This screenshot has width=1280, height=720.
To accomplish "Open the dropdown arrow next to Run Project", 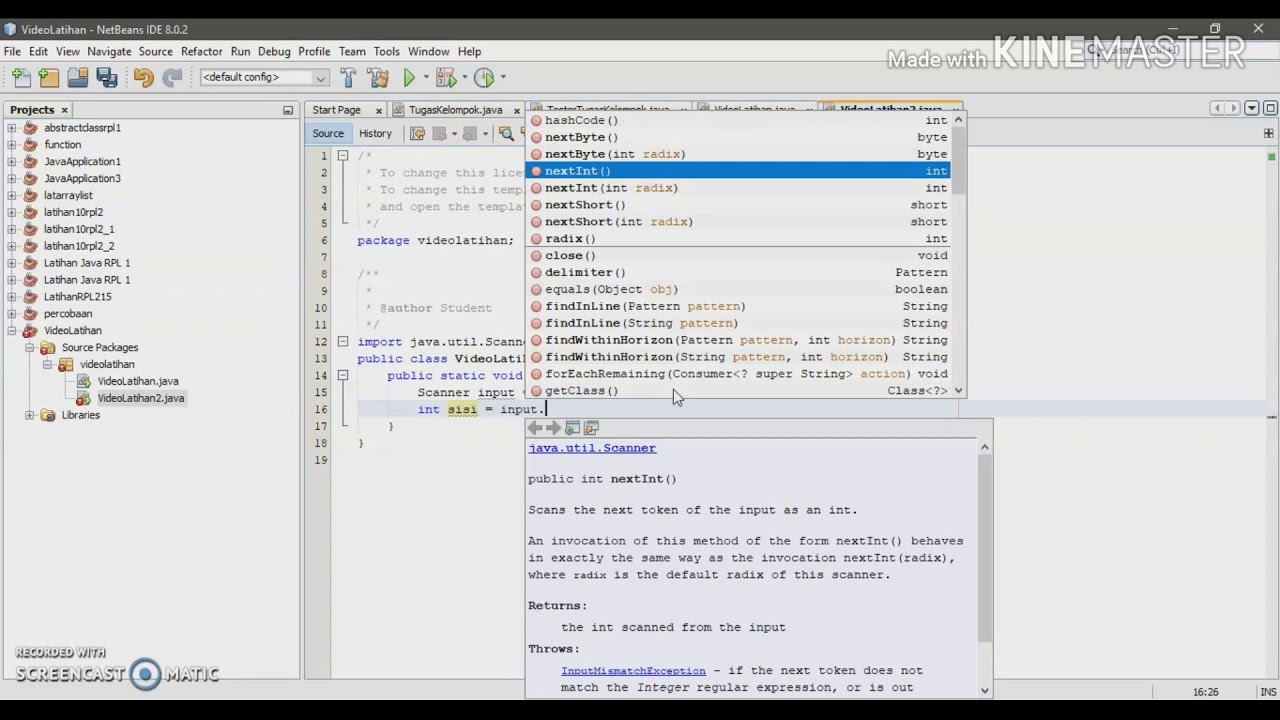I will point(426,77).
